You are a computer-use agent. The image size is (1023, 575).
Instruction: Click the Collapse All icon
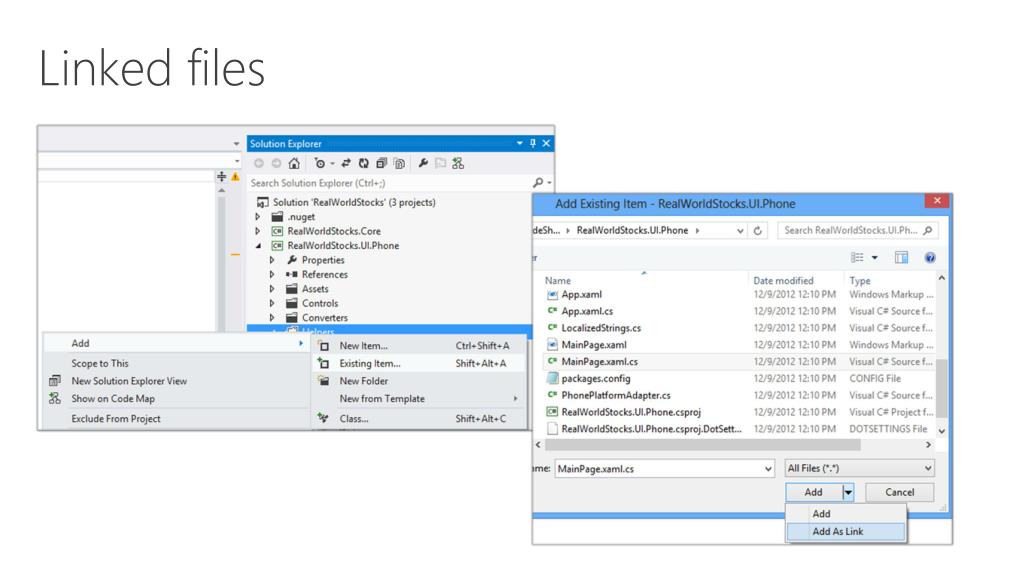tap(381, 163)
